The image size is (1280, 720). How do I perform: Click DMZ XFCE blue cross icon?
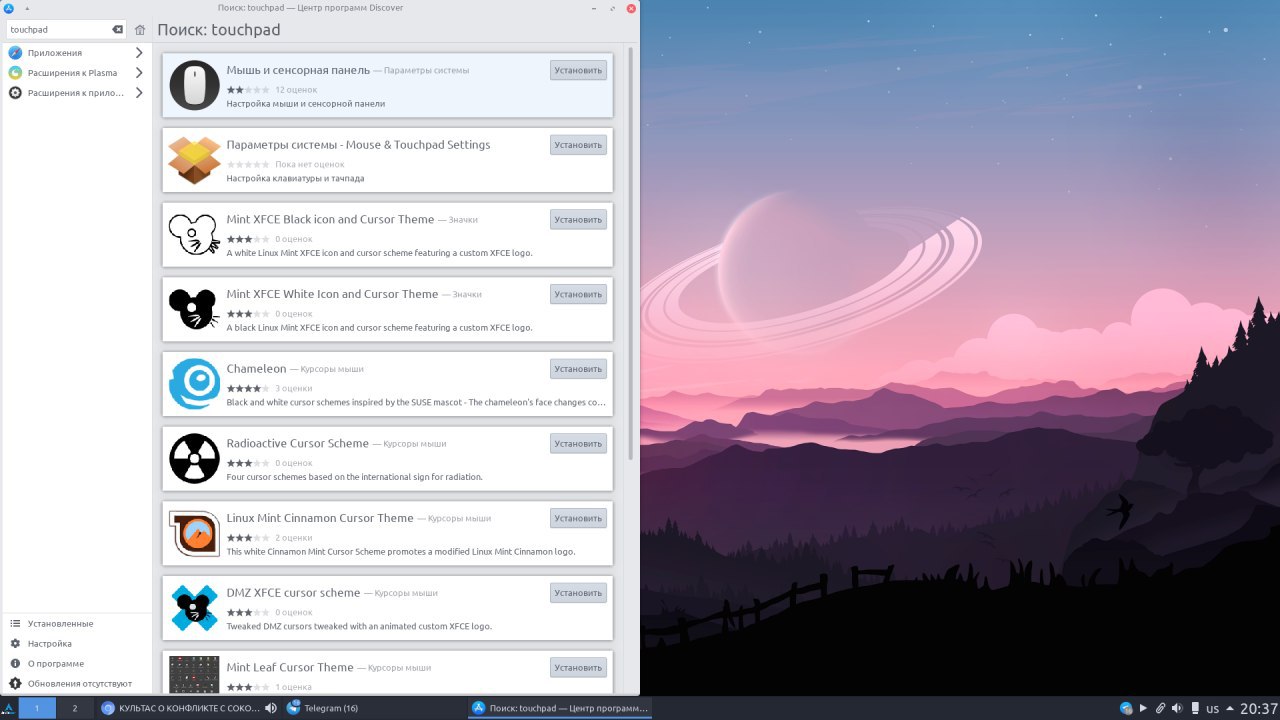(194, 608)
